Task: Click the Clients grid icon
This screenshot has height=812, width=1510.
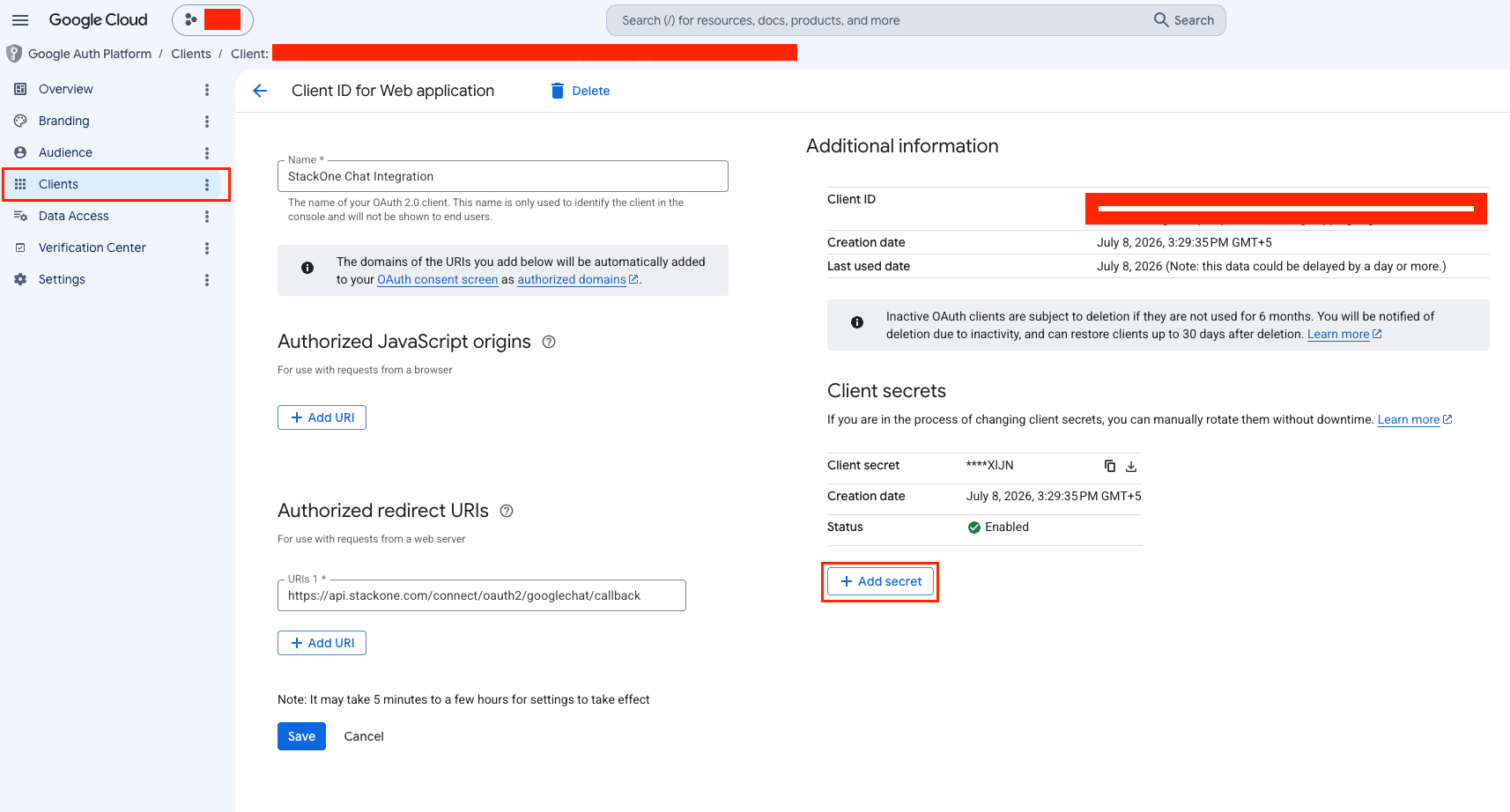Action: coord(20,184)
